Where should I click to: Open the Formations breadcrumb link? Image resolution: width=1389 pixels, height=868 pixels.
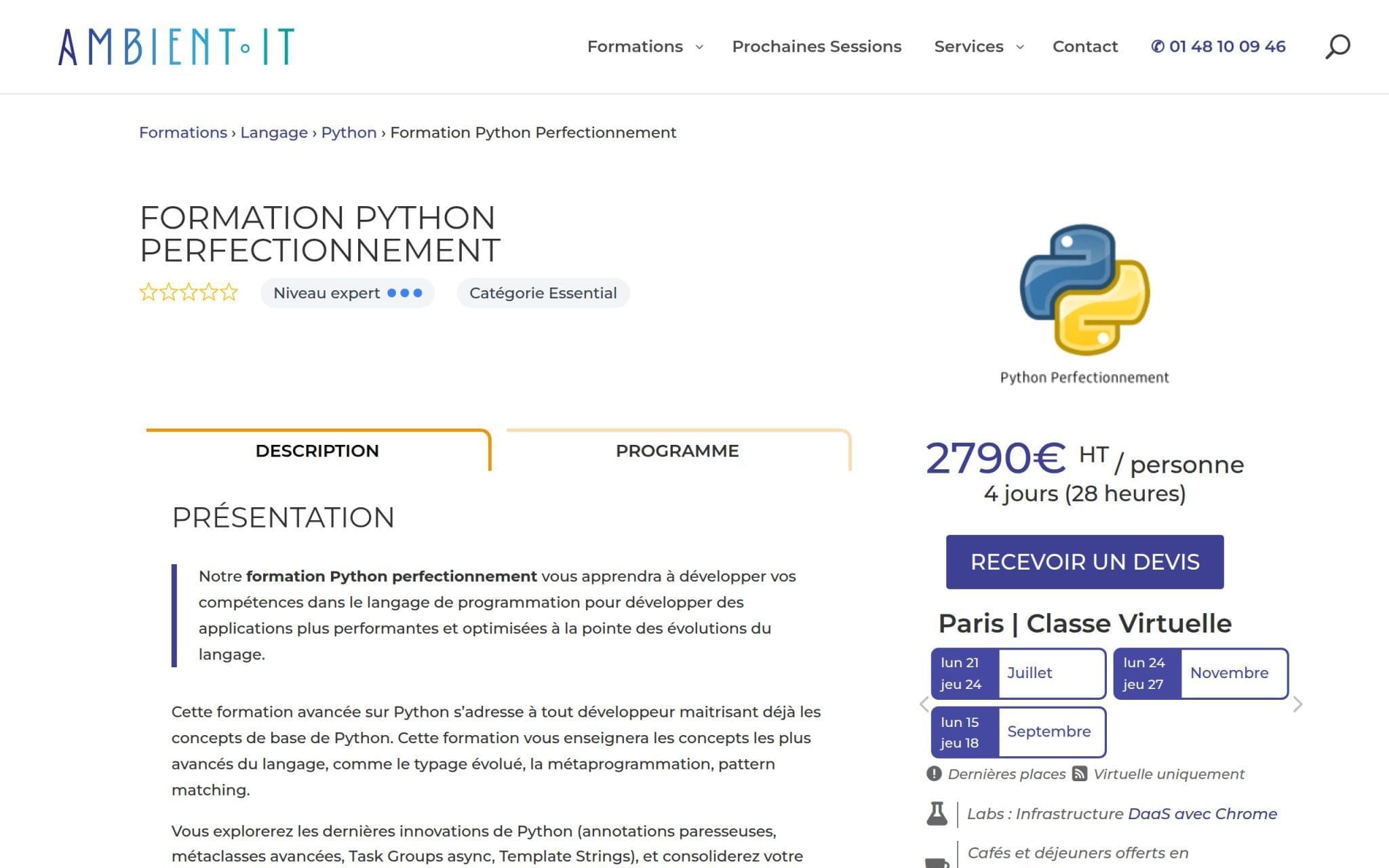click(183, 132)
